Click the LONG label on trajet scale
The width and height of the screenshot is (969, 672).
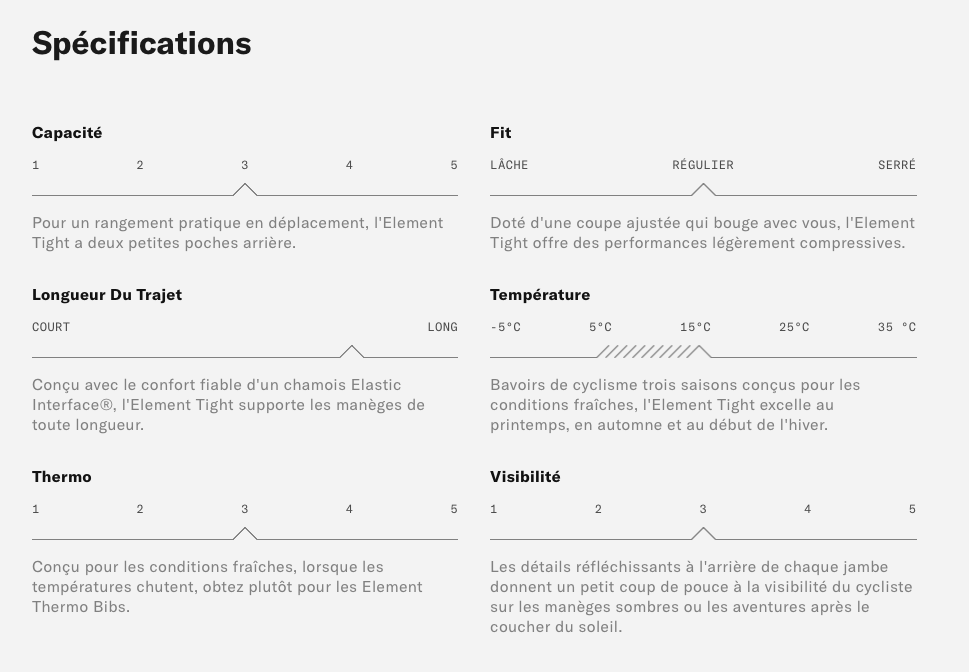tap(442, 327)
